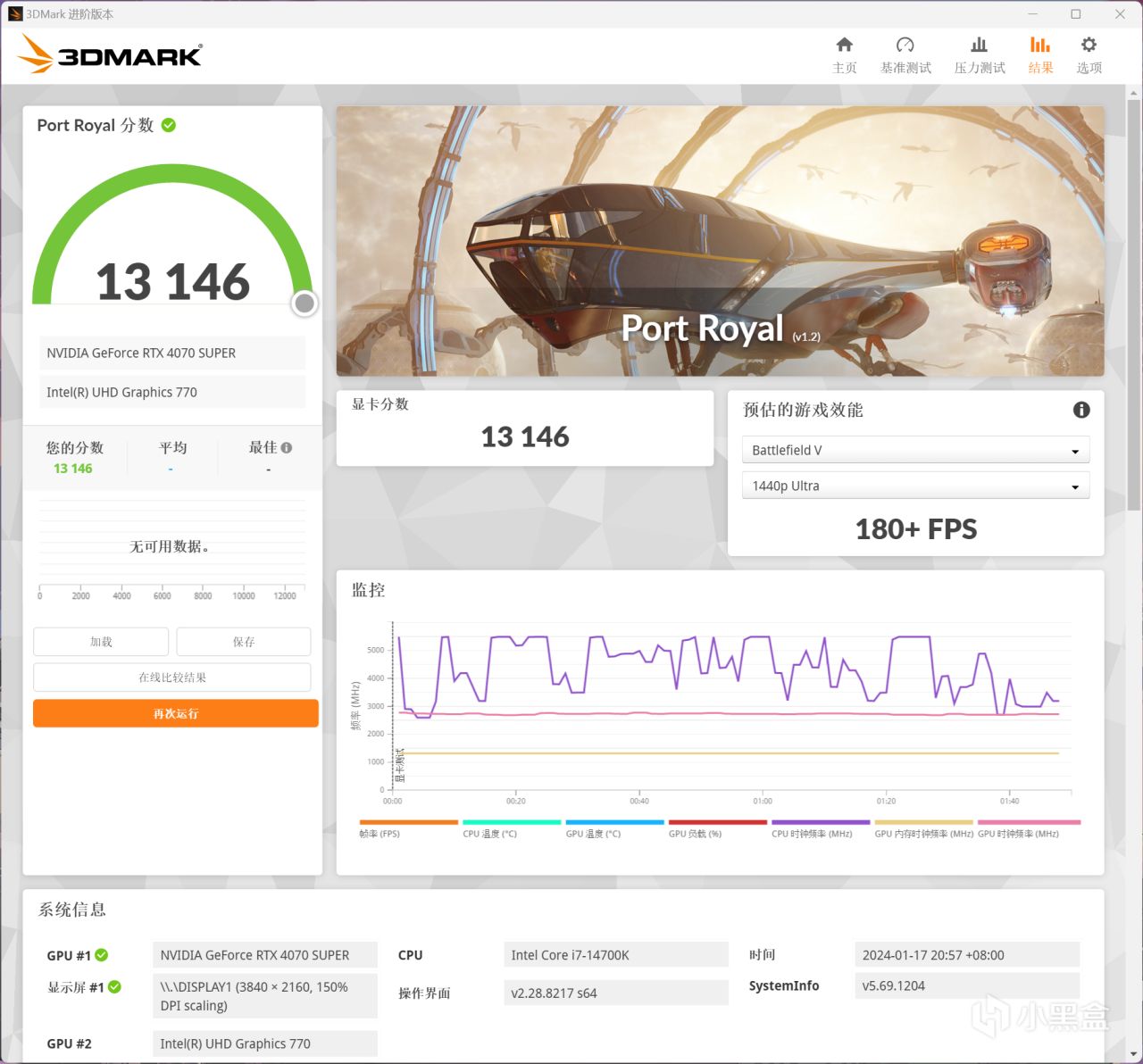Click the info icon next to 最佳
Image resolution: width=1143 pixels, height=1064 pixels.
[287, 447]
